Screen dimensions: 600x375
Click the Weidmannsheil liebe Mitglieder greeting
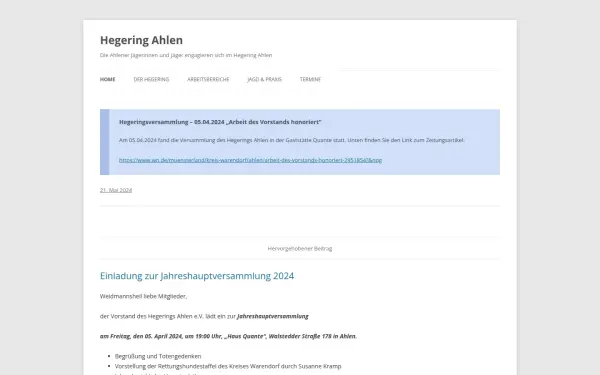click(143, 296)
